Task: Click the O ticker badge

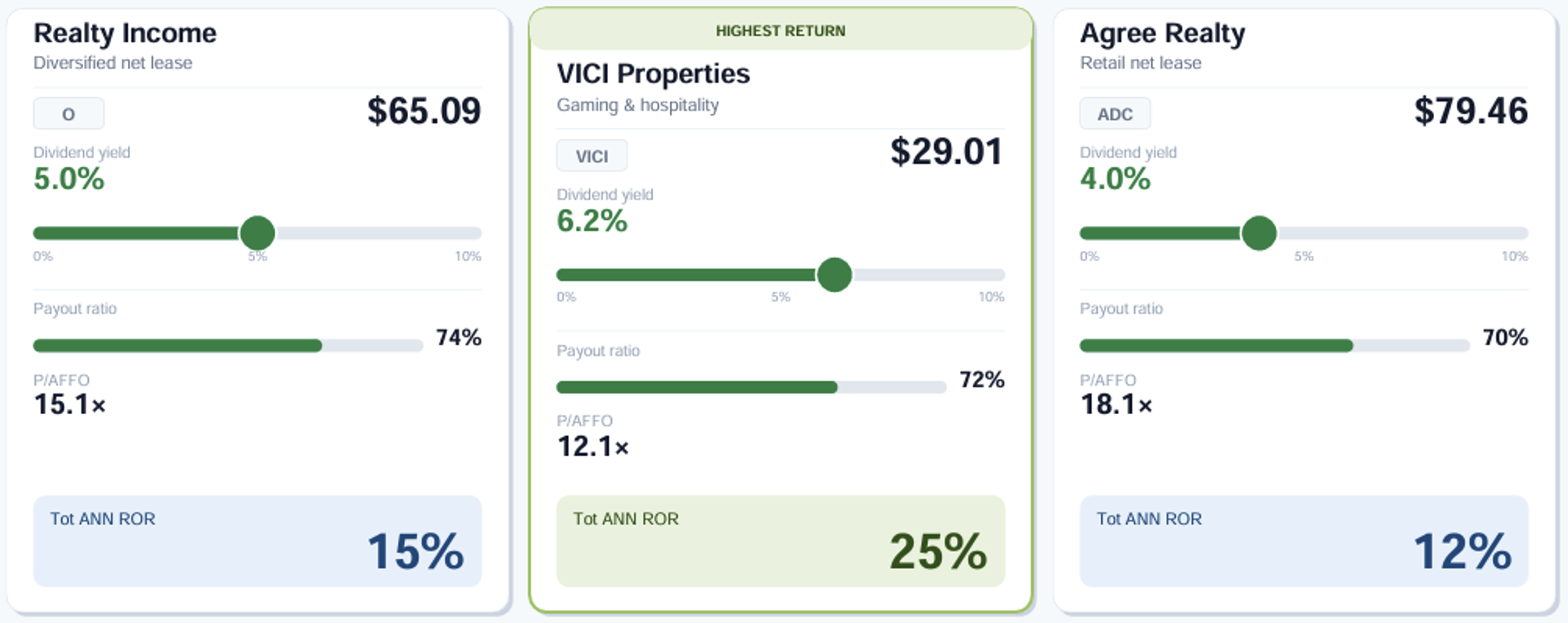Action: click(x=68, y=114)
